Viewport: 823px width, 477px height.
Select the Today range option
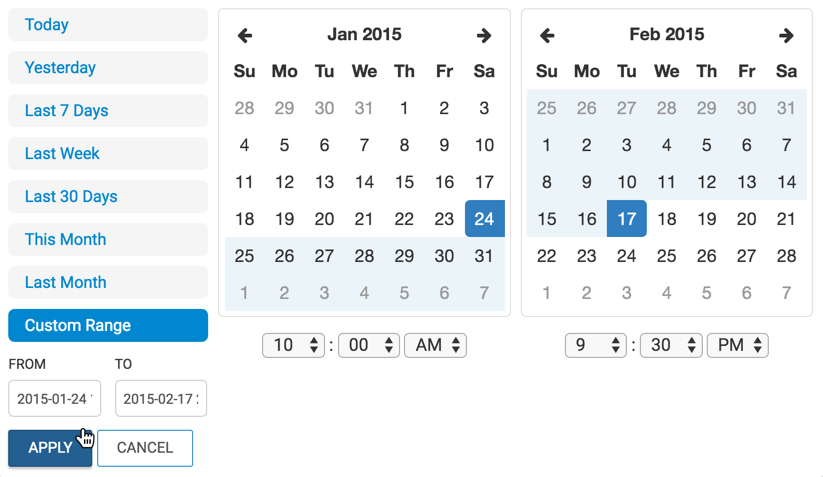[108, 25]
